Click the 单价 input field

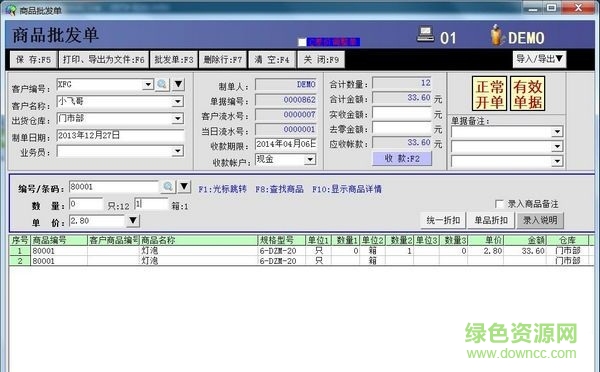coord(97,221)
